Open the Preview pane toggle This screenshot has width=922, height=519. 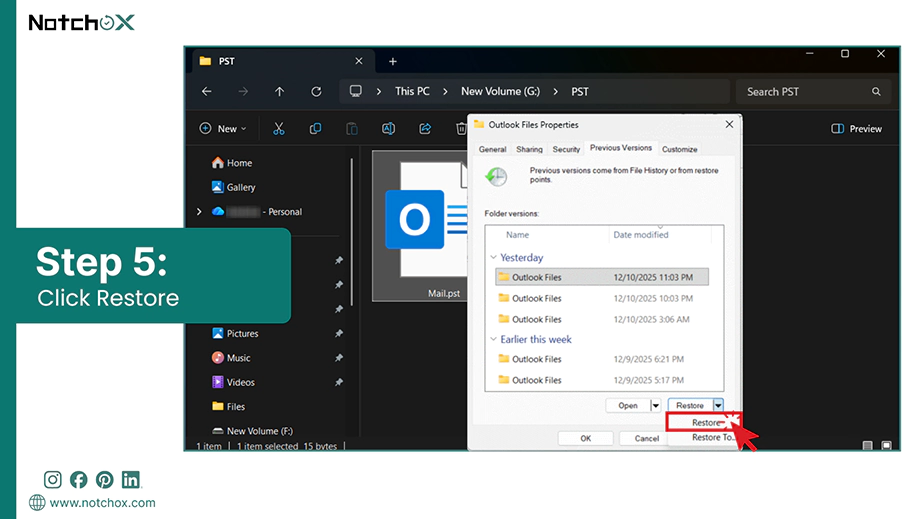click(856, 129)
